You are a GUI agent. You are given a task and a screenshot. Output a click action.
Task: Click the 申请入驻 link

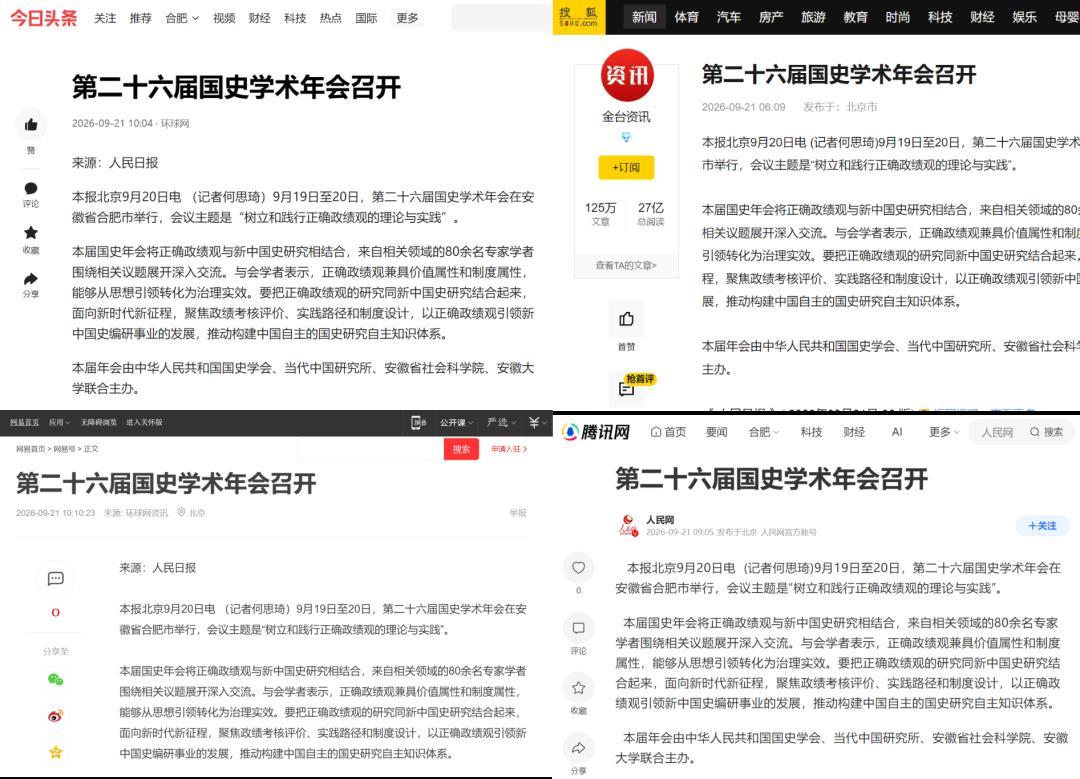pos(509,449)
